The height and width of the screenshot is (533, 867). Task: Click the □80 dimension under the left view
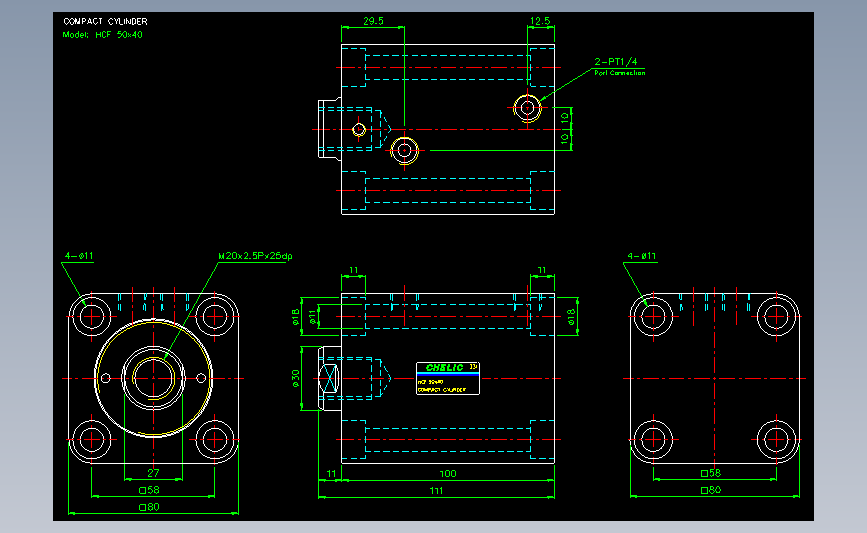pyautogui.click(x=149, y=507)
